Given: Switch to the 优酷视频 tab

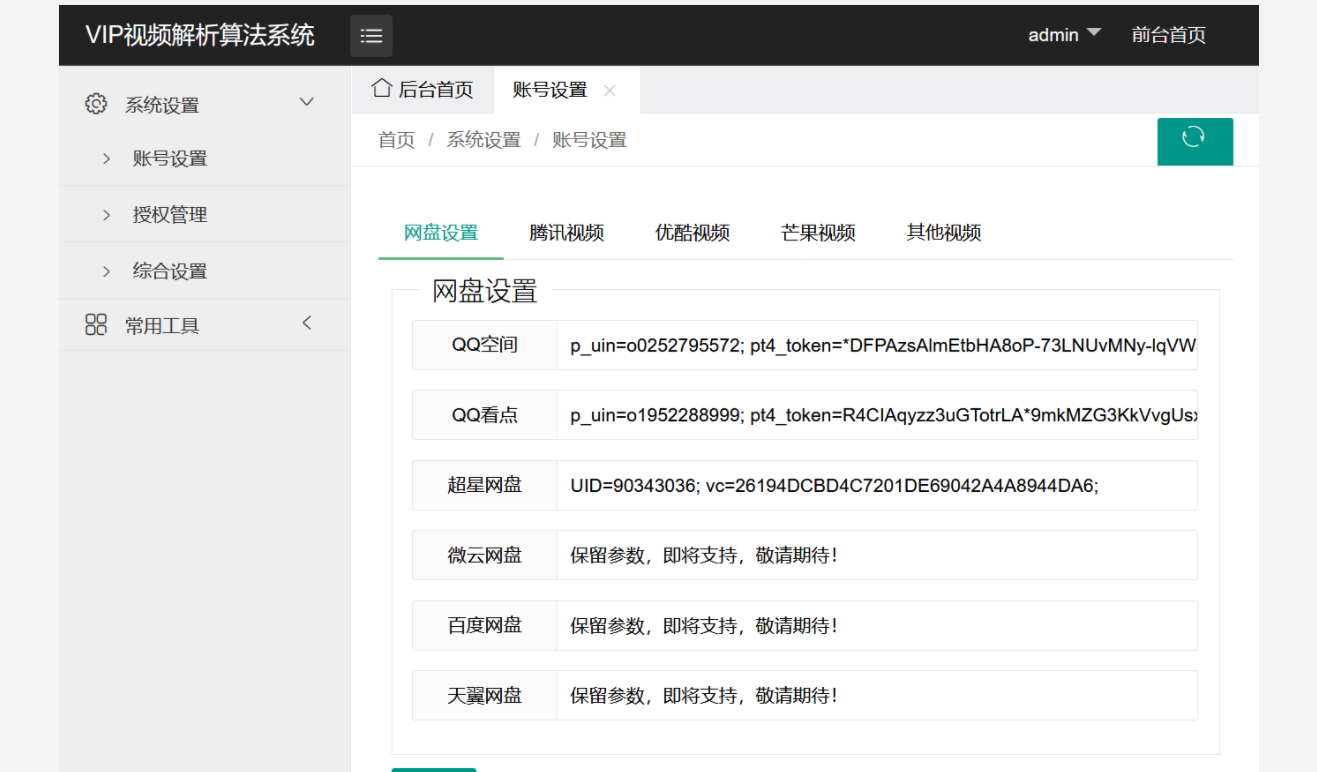Looking at the screenshot, I should [x=693, y=233].
